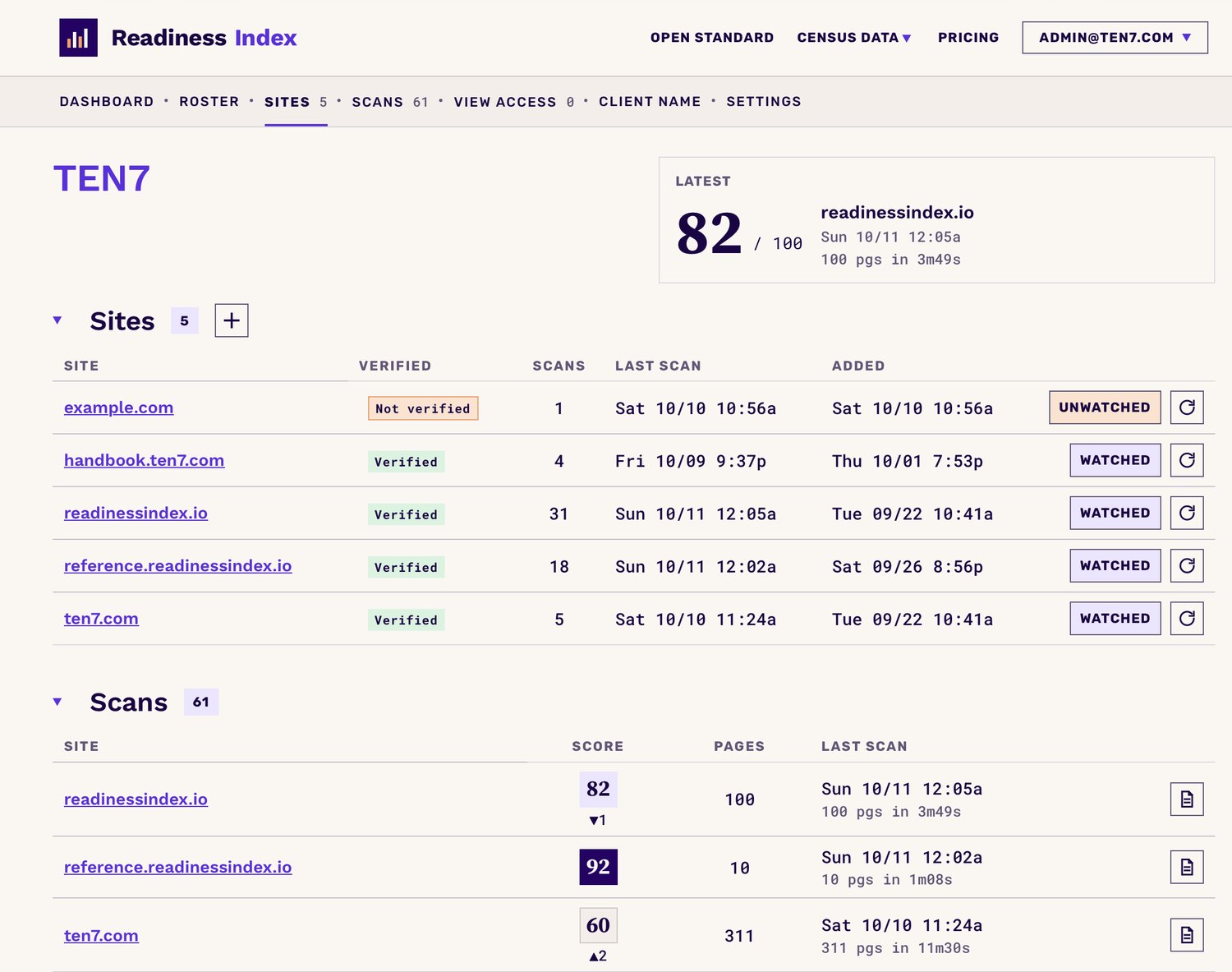Open report for ten7.com scan
The image size is (1232, 972).
click(x=1187, y=935)
